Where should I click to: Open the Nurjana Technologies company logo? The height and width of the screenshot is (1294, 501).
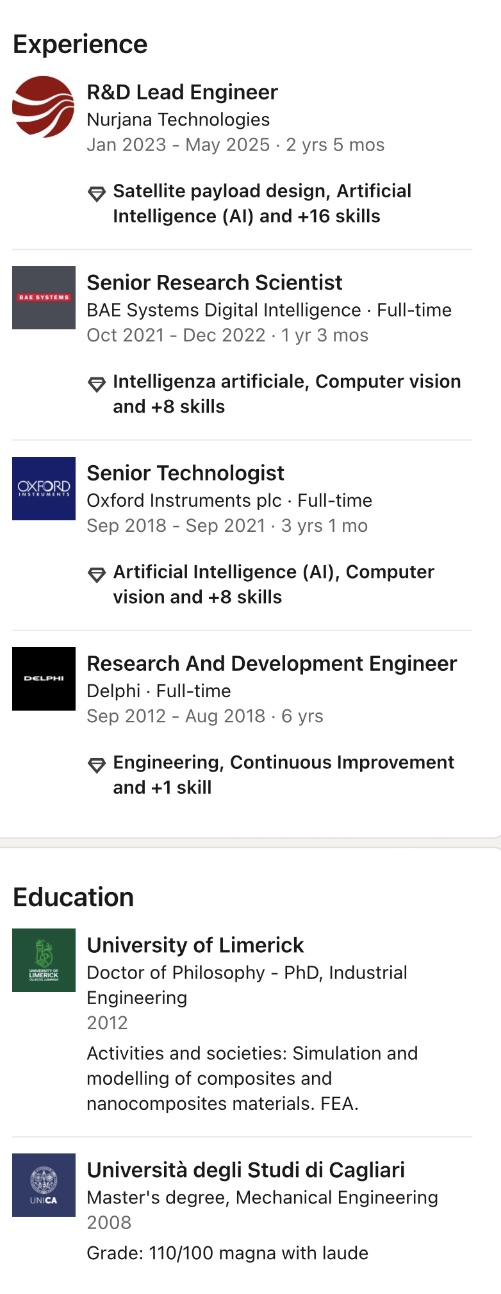tap(44, 107)
